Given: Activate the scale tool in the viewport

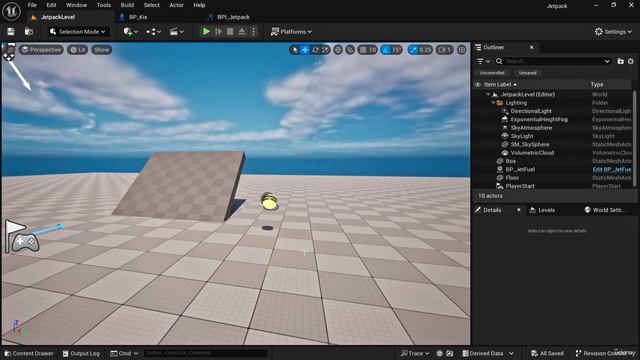Looking at the screenshot, I should 325,50.
